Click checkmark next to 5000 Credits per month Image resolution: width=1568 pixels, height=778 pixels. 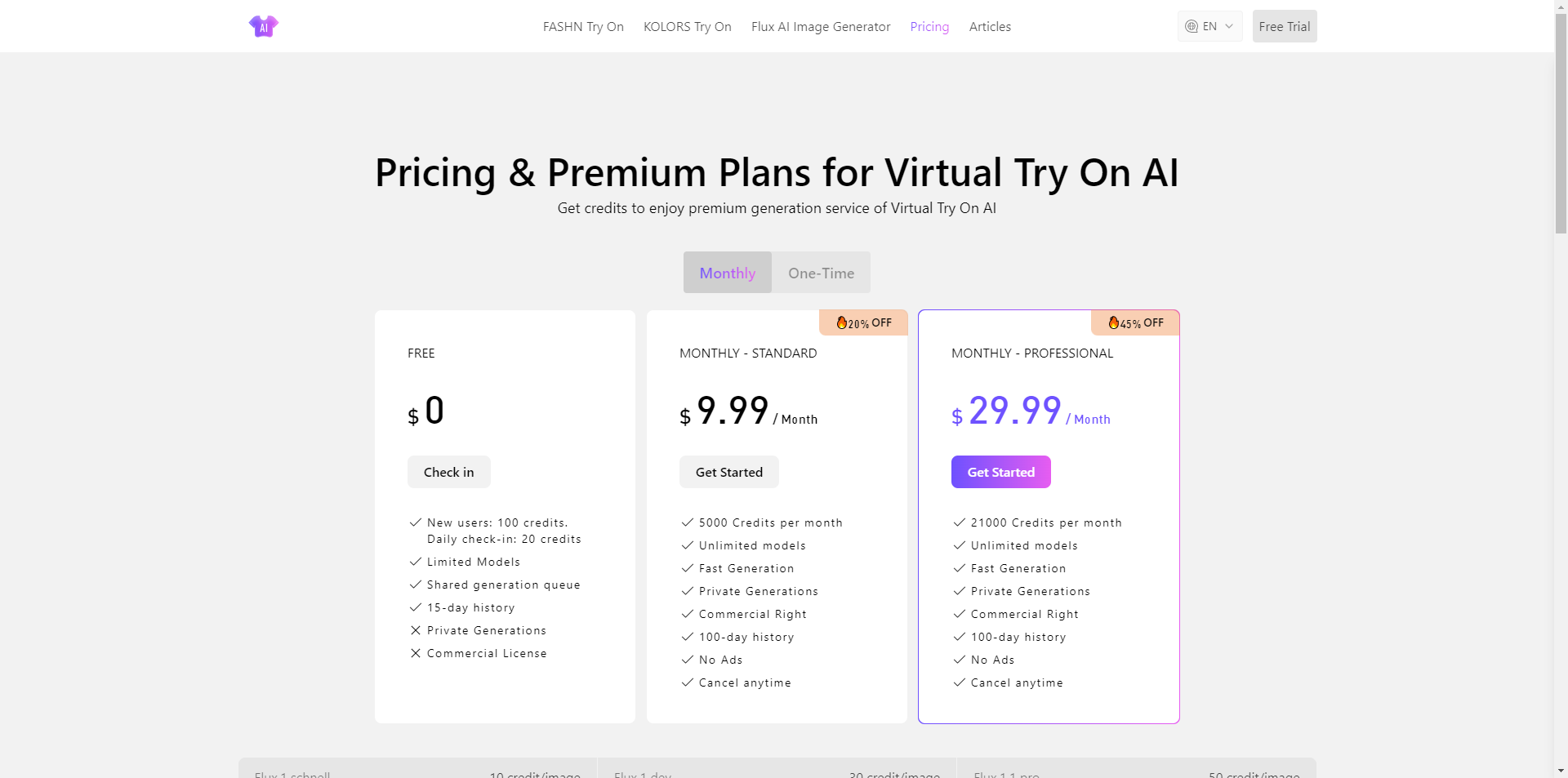[688, 522]
